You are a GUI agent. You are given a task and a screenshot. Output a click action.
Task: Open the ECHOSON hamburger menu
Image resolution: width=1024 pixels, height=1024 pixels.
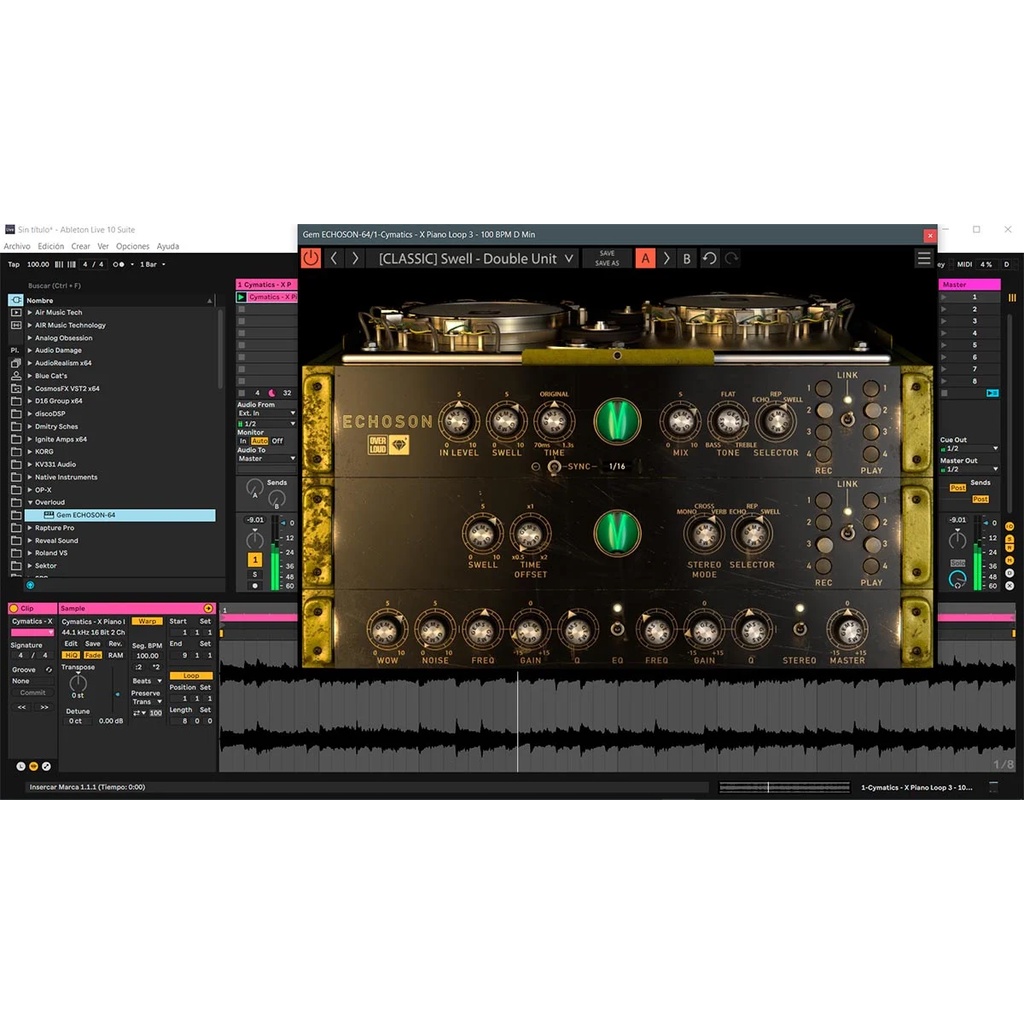point(923,259)
